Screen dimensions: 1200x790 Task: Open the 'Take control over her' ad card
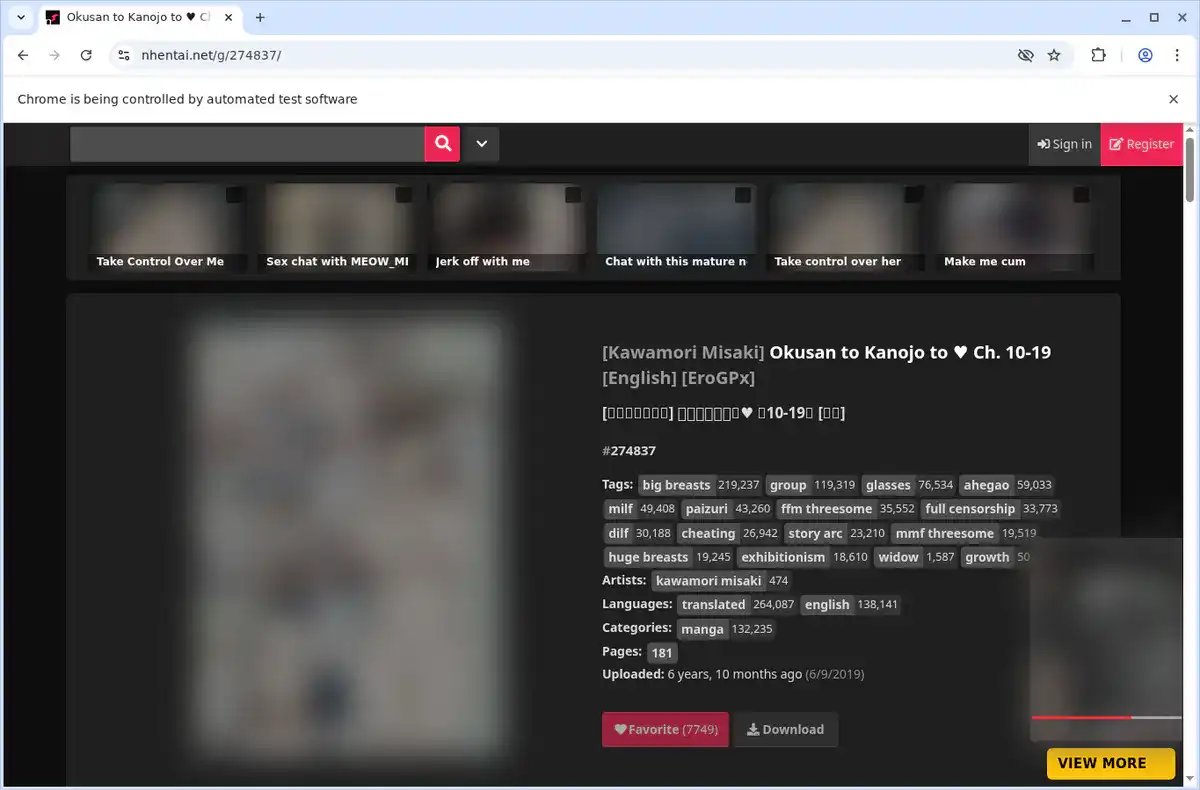pos(846,228)
